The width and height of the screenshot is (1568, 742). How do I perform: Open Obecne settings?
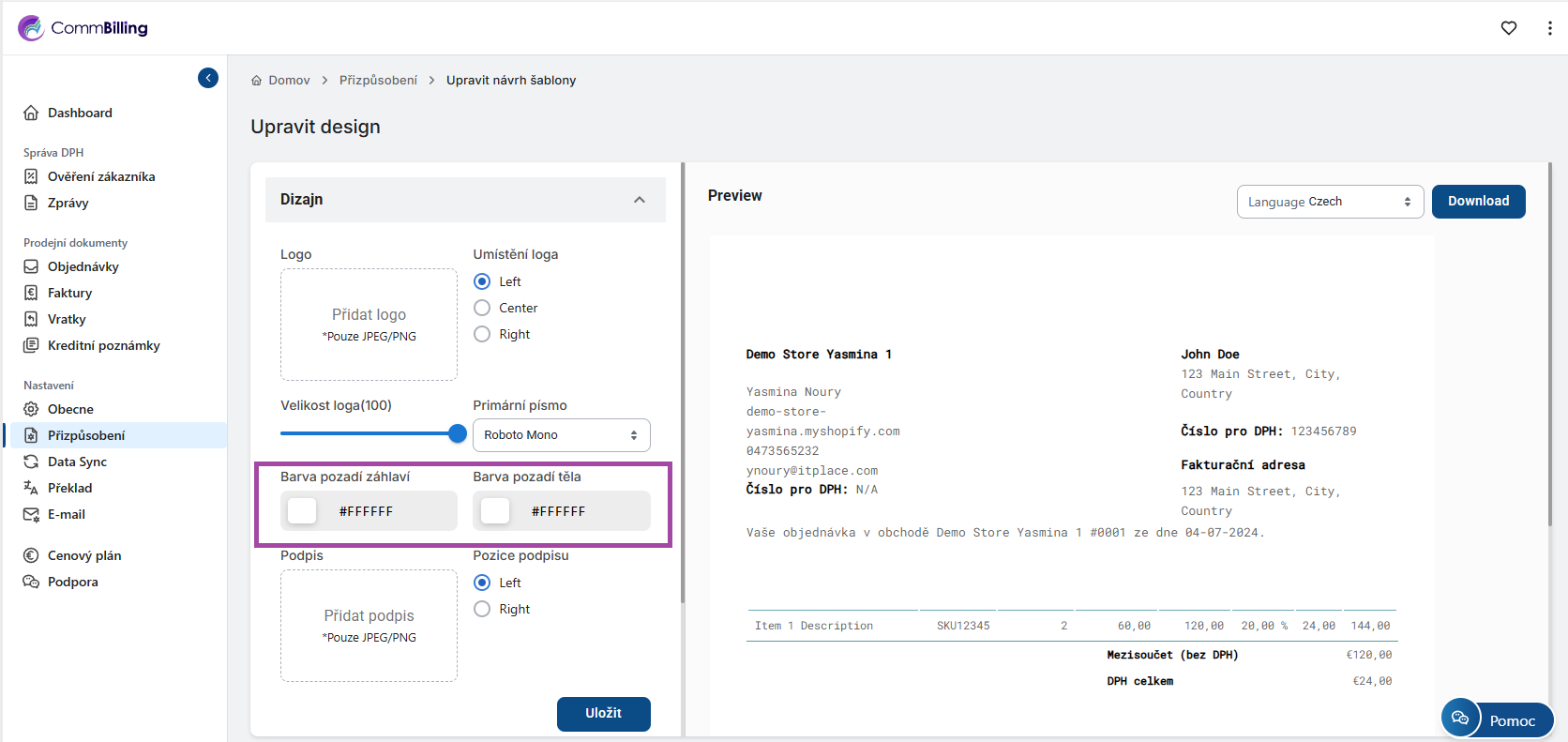(70, 409)
